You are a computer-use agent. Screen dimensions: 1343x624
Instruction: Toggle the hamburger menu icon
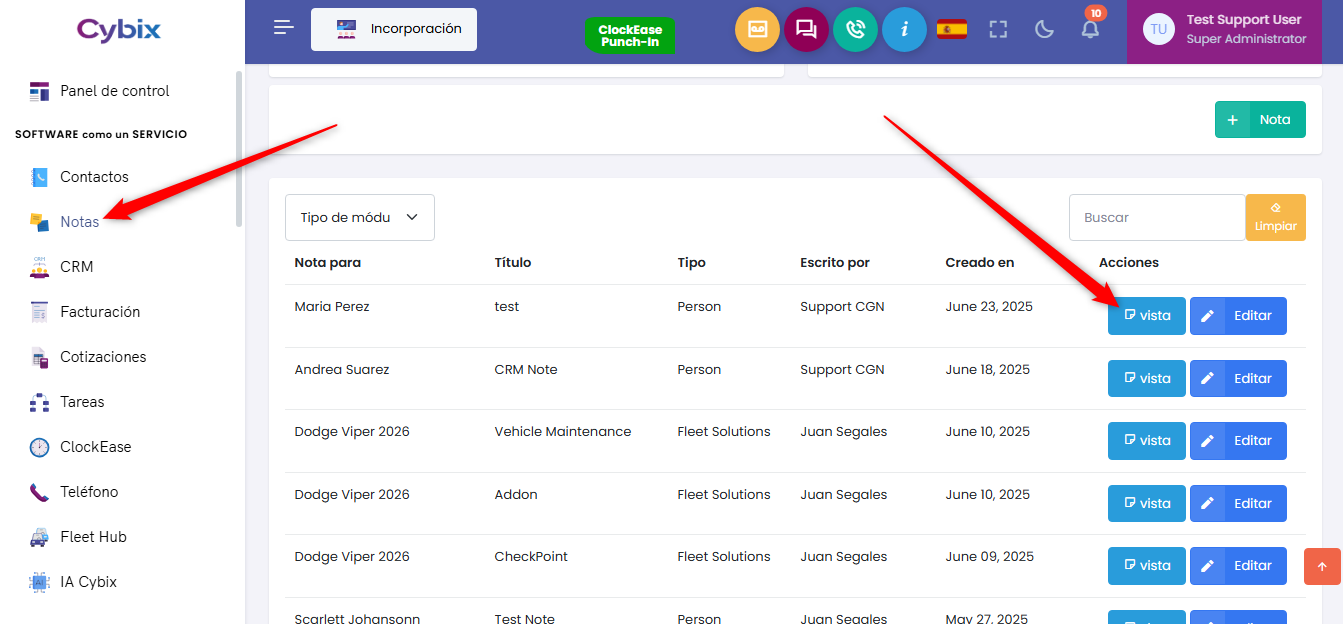(x=284, y=28)
